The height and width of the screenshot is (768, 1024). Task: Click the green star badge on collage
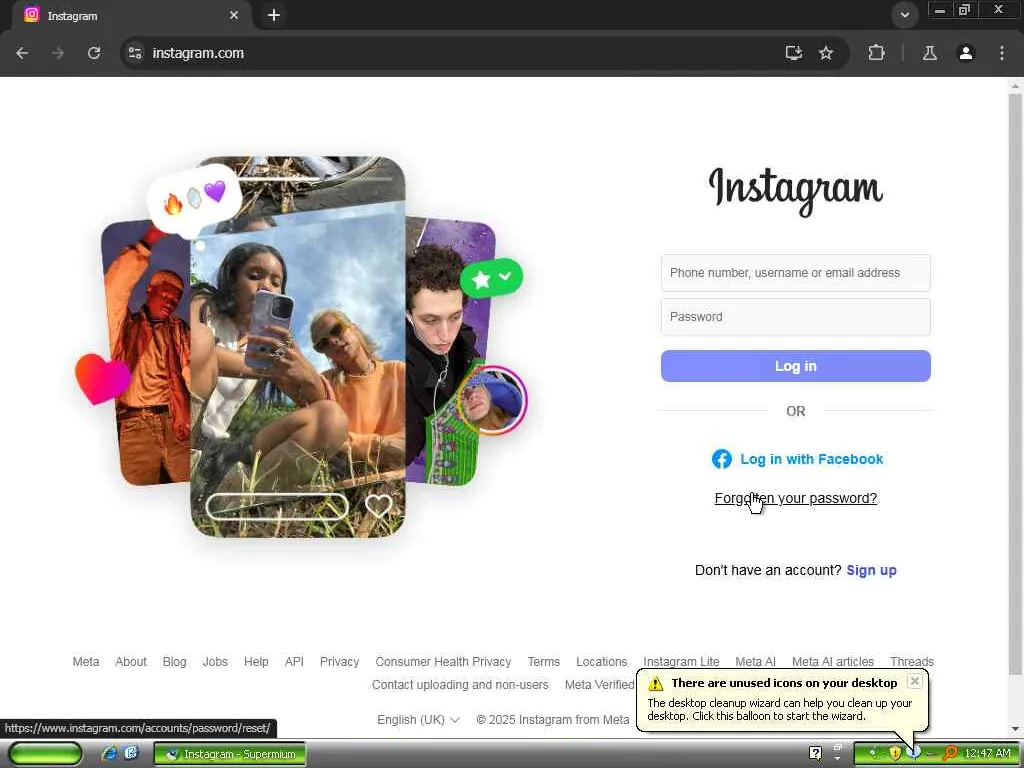click(x=492, y=279)
